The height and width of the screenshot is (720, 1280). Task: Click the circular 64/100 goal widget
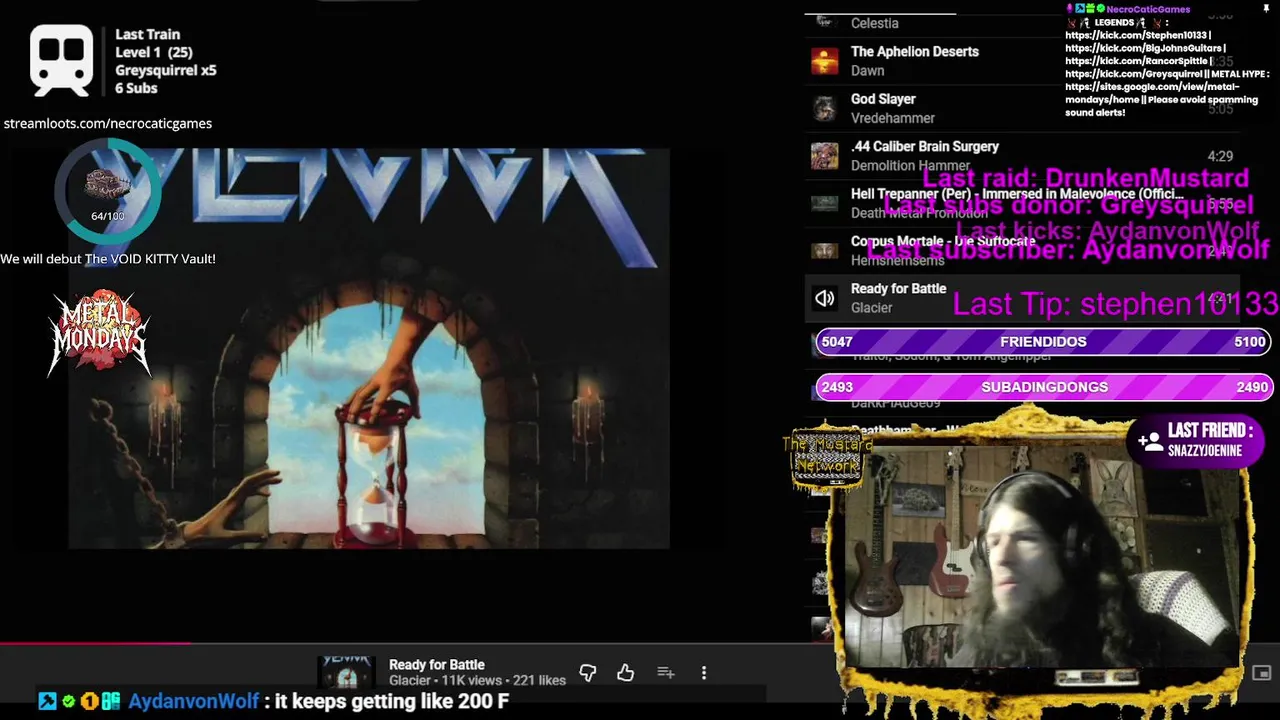point(107,192)
